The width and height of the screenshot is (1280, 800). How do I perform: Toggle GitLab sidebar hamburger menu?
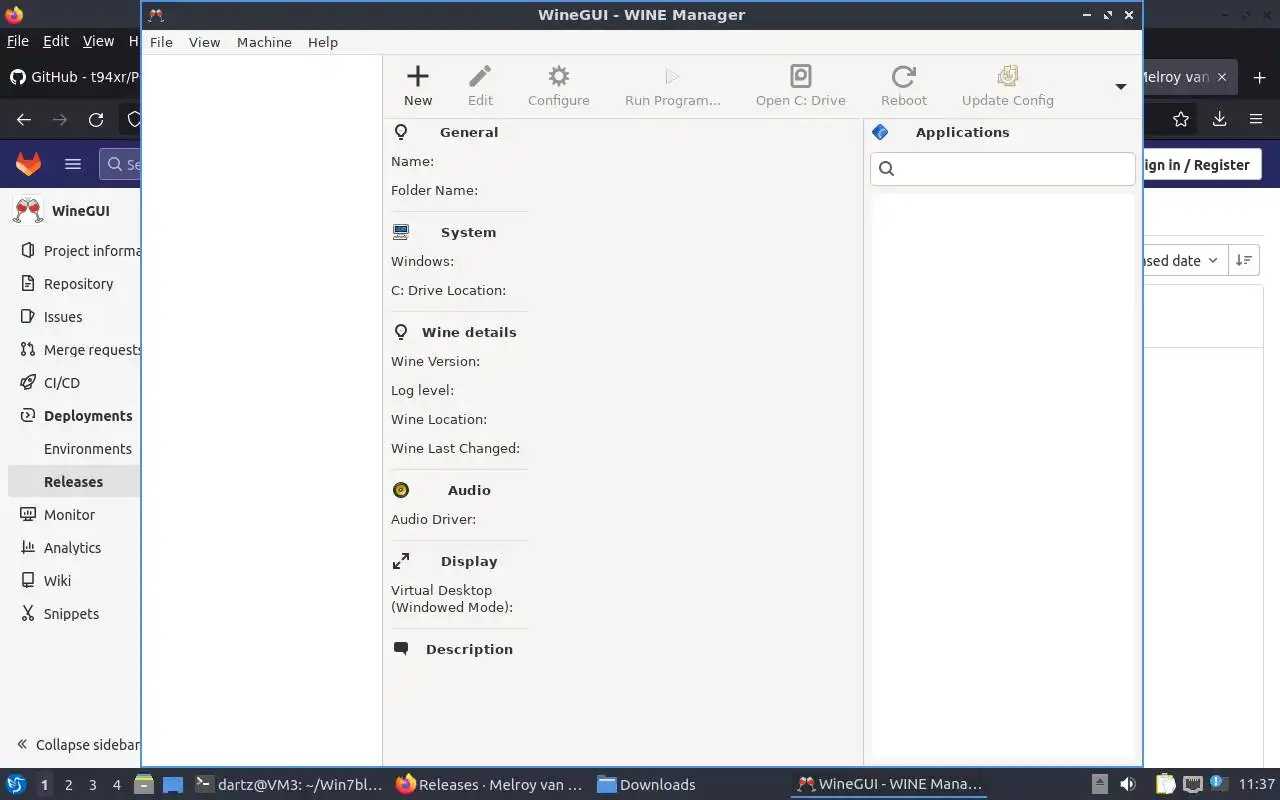(x=73, y=164)
